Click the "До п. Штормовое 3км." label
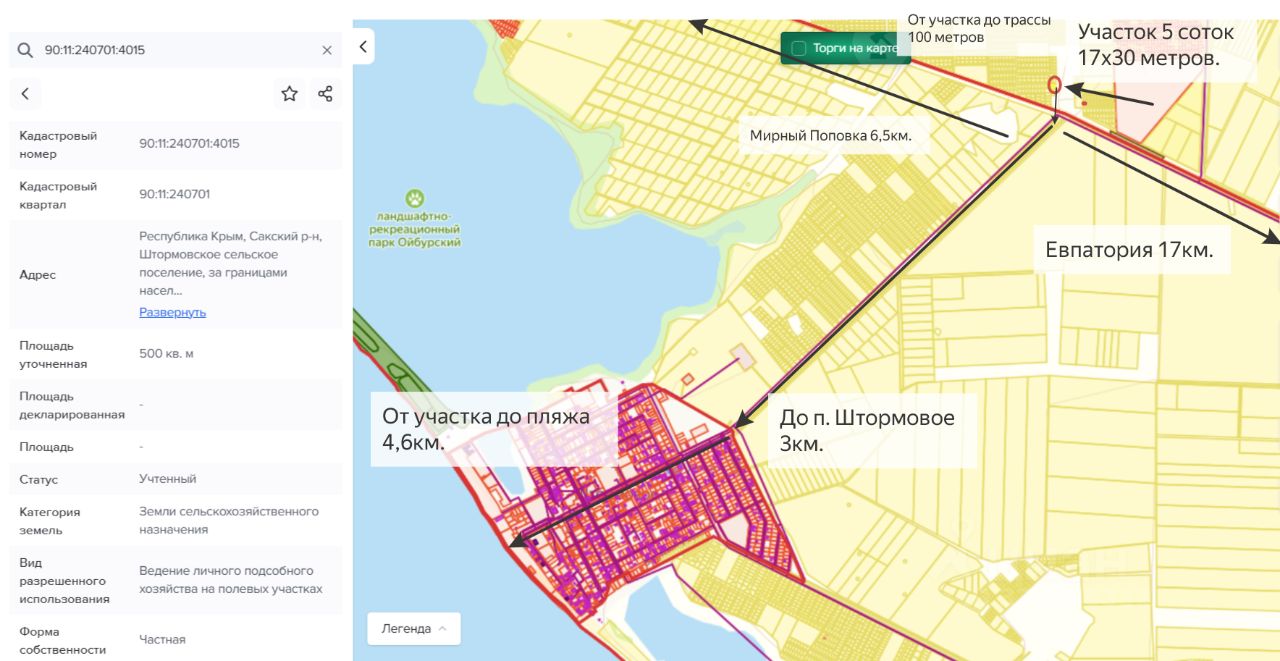This screenshot has height=661, width=1280. [866, 430]
